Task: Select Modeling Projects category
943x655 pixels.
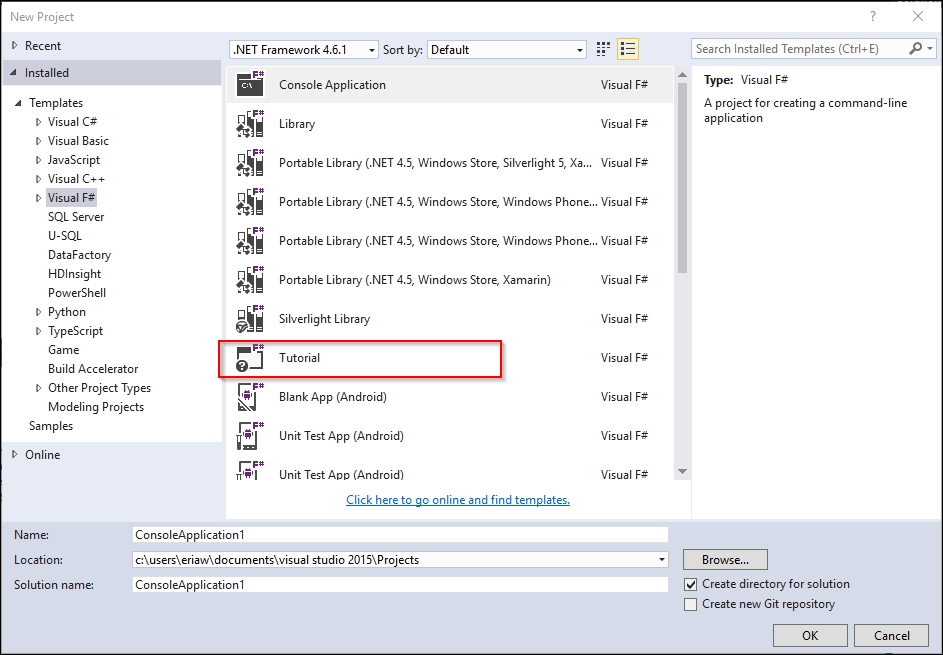Action: coord(96,407)
